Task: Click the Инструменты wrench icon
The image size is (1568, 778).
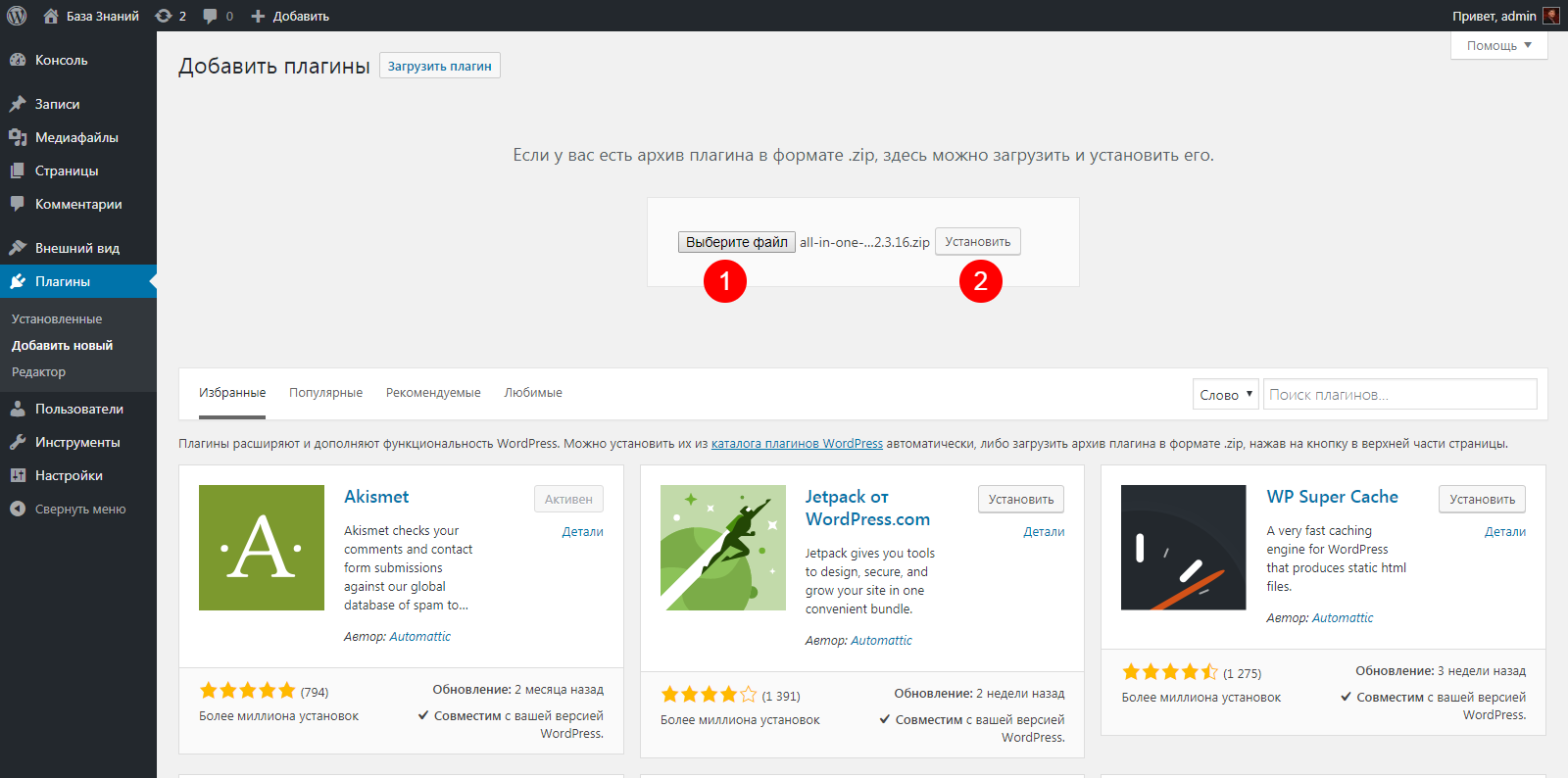Action: 18,442
